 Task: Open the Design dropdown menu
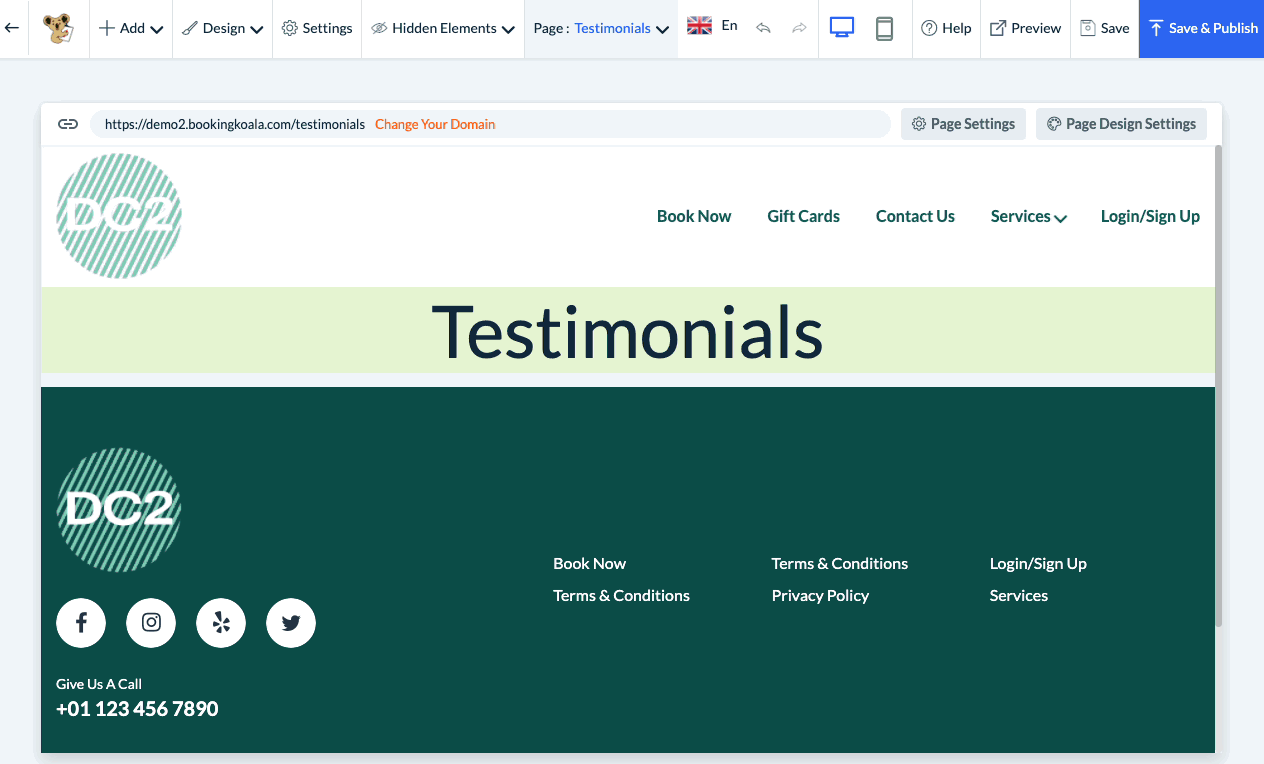222,28
